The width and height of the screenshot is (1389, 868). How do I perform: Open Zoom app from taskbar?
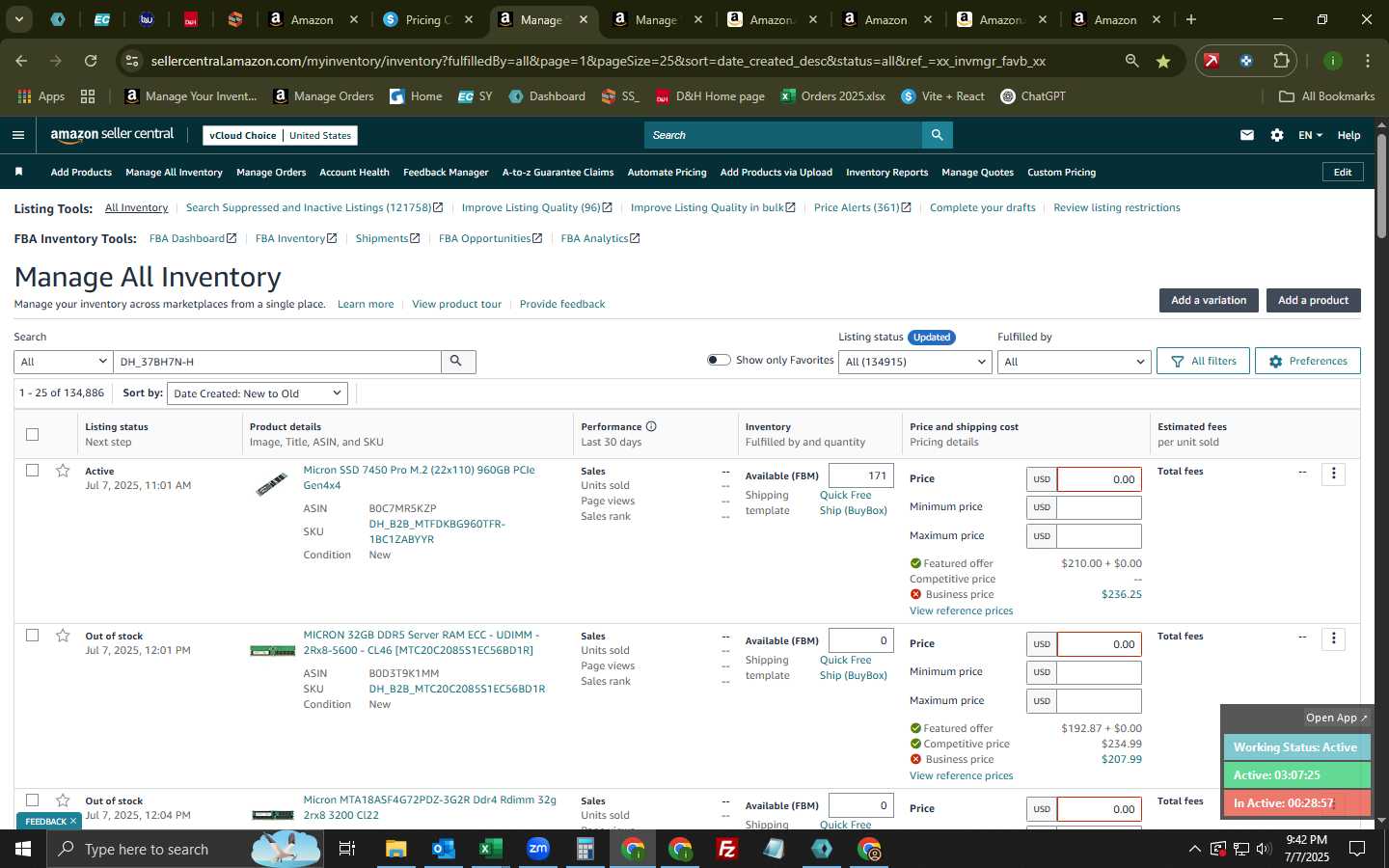click(x=537, y=849)
